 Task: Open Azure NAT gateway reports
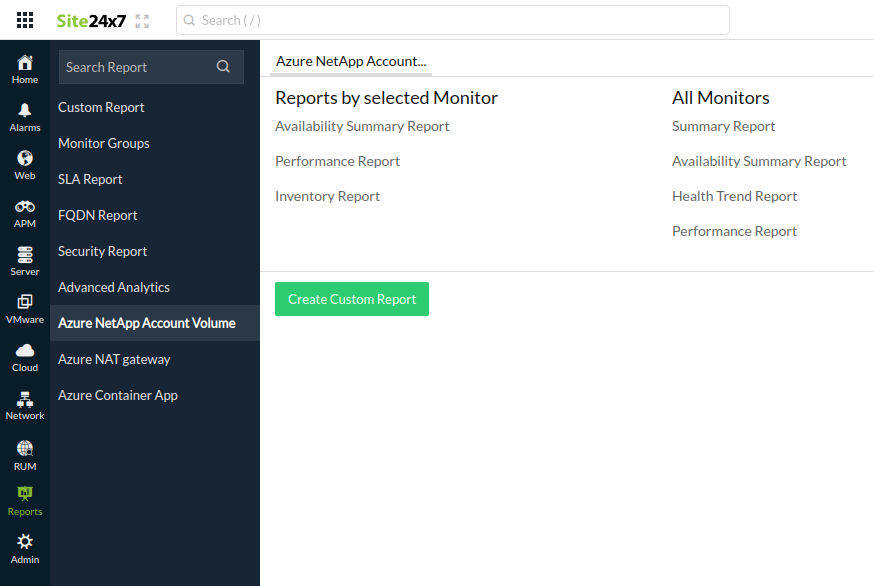112,358
